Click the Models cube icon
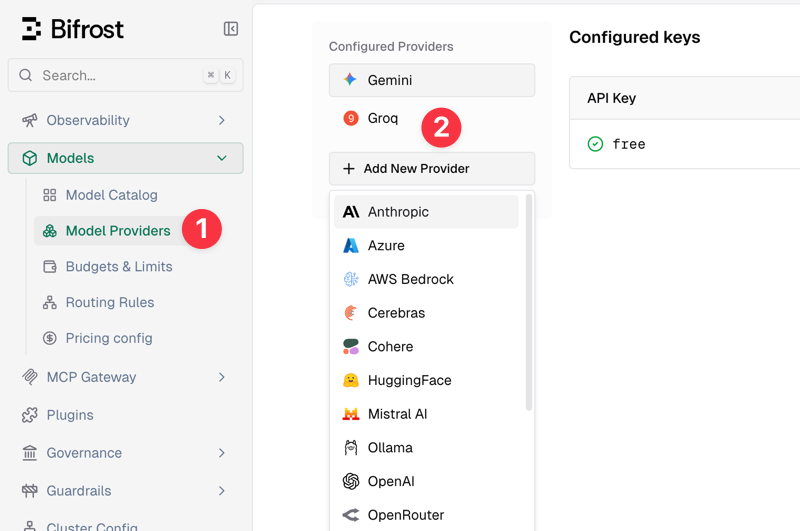The height and width of the screenshot is (531, 800). [x=30, y=158]
